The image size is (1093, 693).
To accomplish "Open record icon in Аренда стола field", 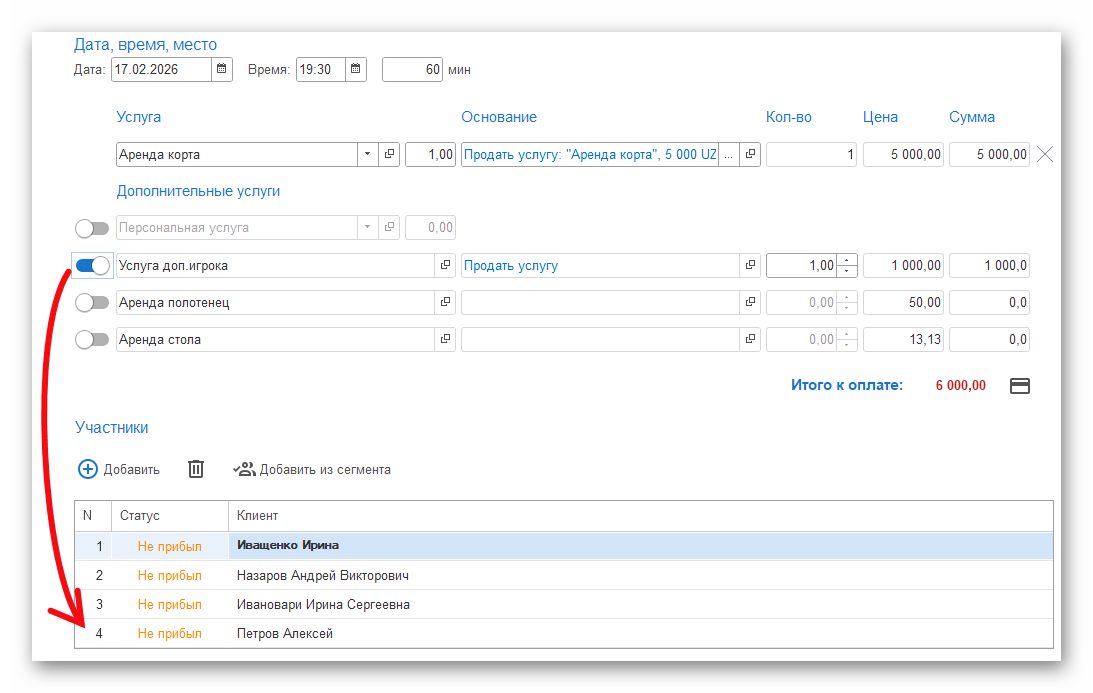I will pyautogui.click(x=445, y=340).
